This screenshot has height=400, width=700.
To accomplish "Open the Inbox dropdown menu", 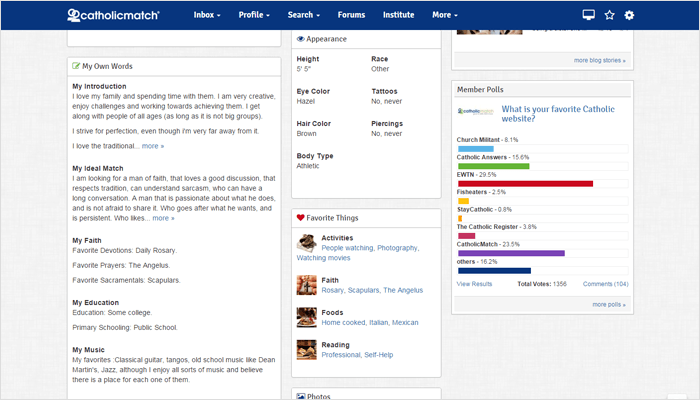I will pyautogui.click(x=207, y=15).
